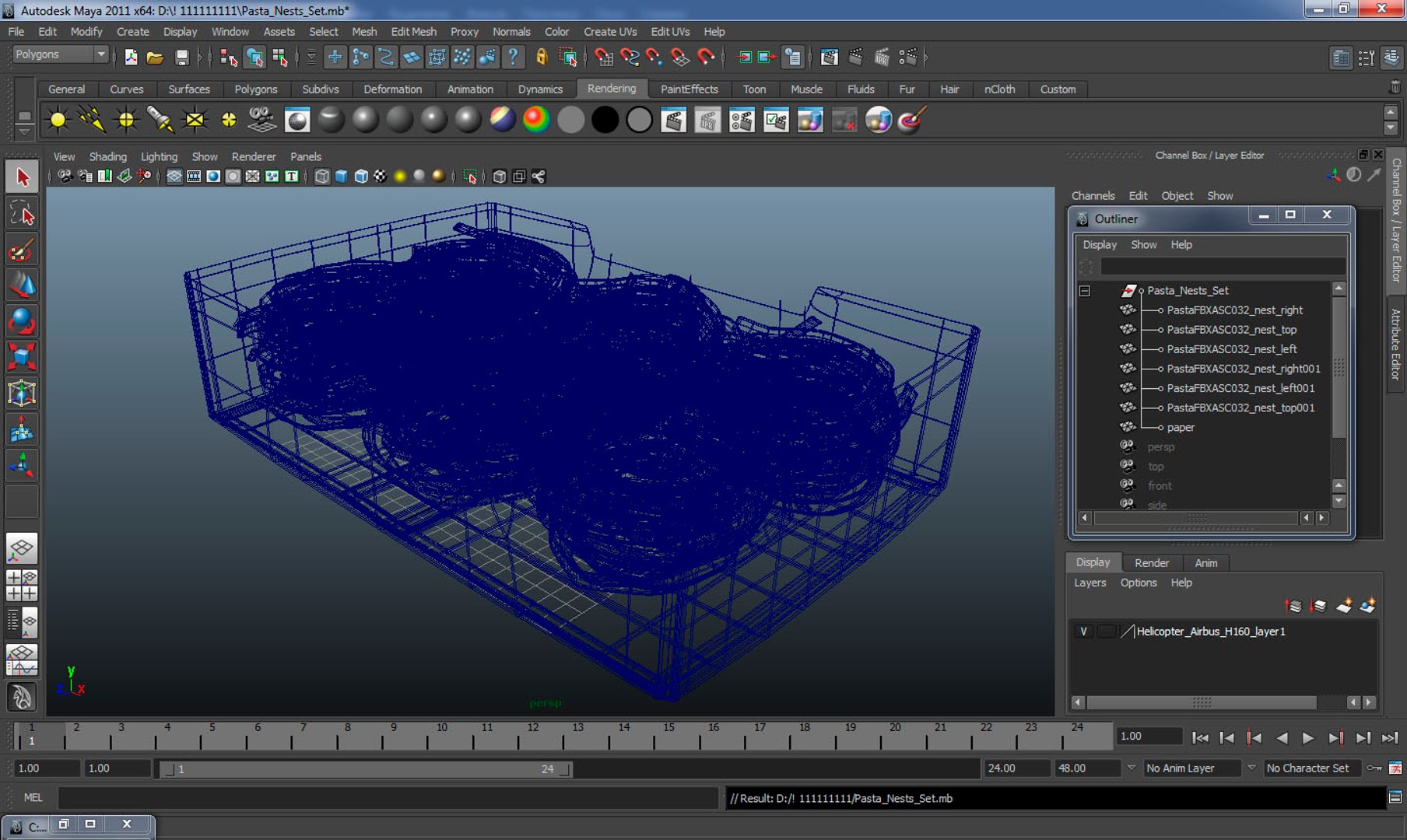The height and width of the screenshot is (840, 1407).
Task: Toggle visibility of Helicopter_Airbus_H160_layer1
Action: pos(1082,632)
